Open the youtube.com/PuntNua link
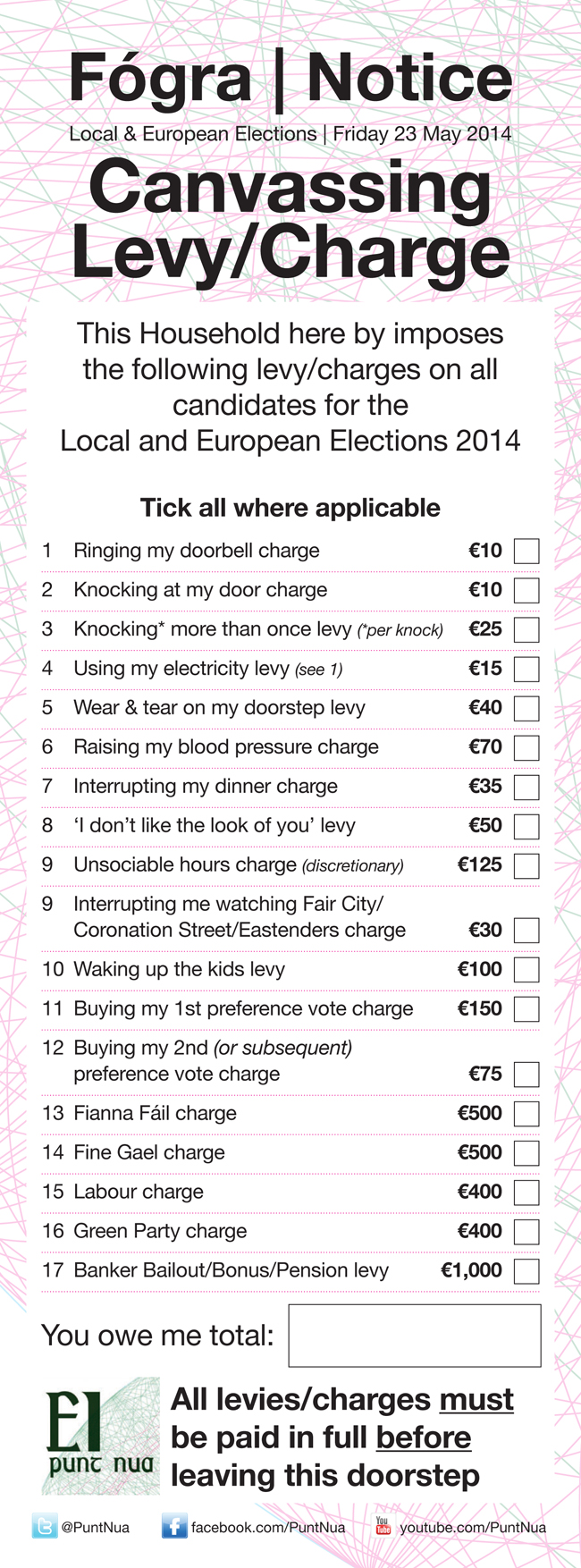Viewport: 581px width, 1568px height. click(473, 1528)
